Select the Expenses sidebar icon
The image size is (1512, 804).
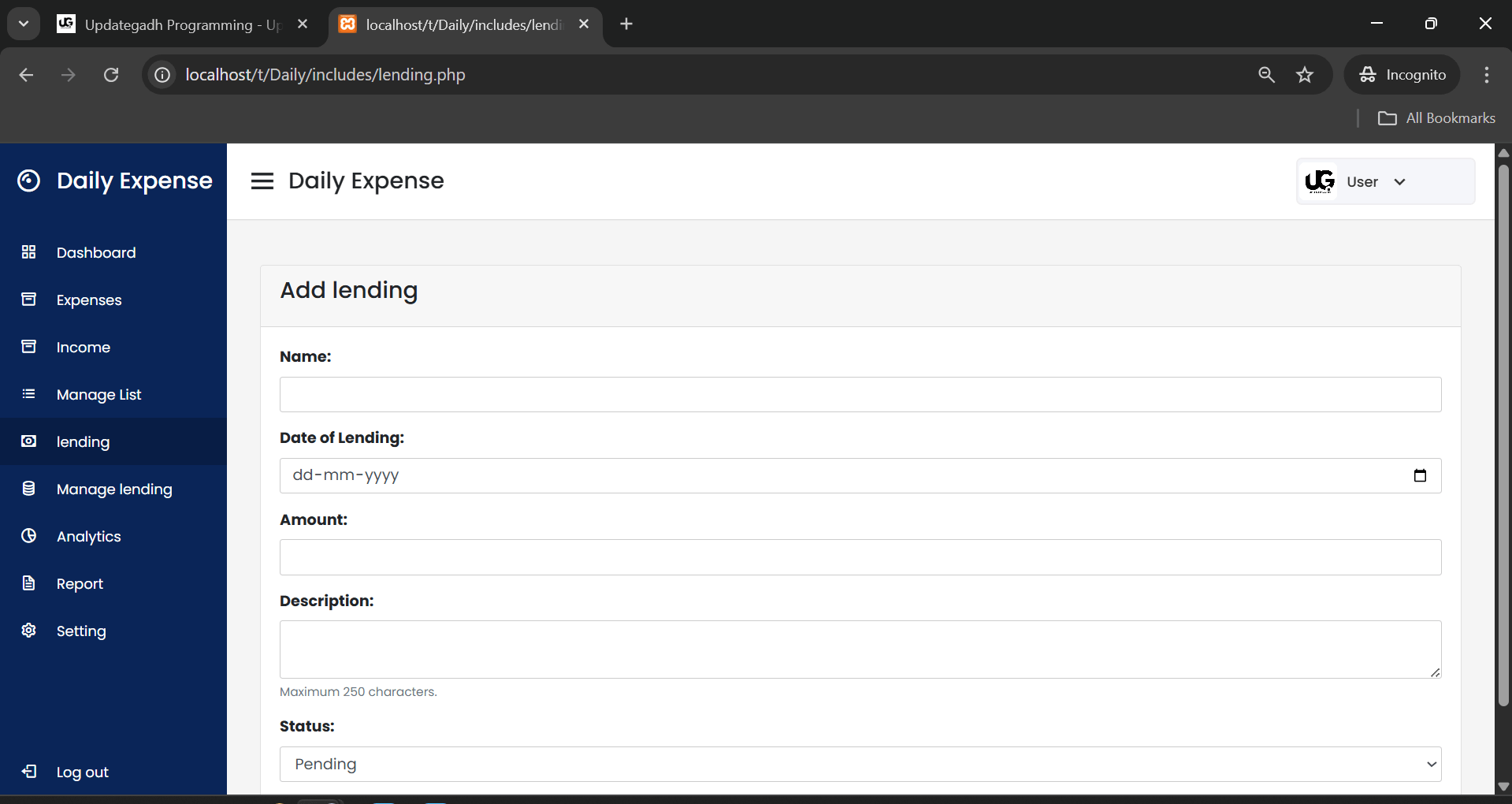(x=29, y=300)
